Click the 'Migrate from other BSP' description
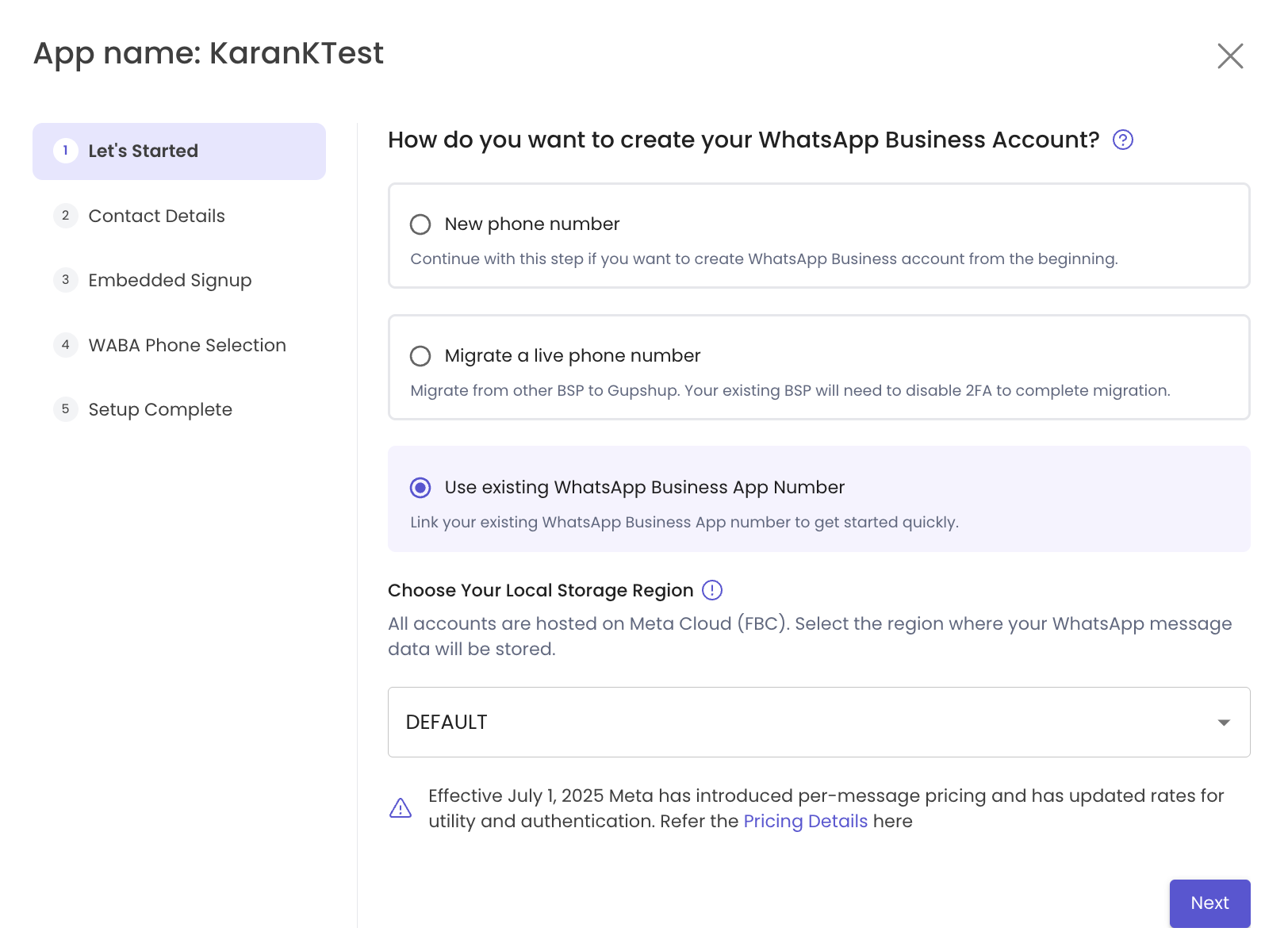The width and height of the screenshot is (1288, 947). pos(790,390)
